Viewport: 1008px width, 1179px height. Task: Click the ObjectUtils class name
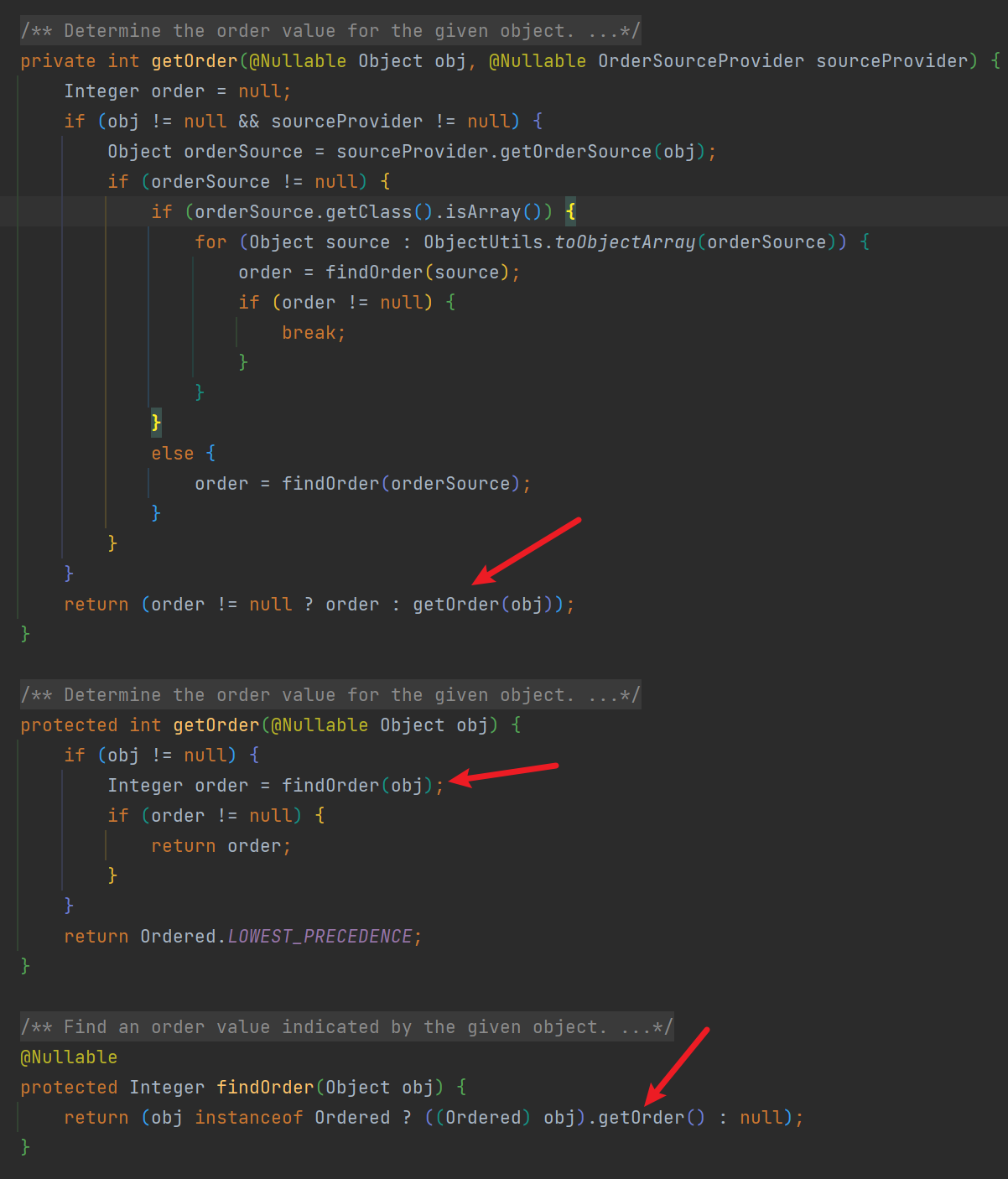point(483,242)
